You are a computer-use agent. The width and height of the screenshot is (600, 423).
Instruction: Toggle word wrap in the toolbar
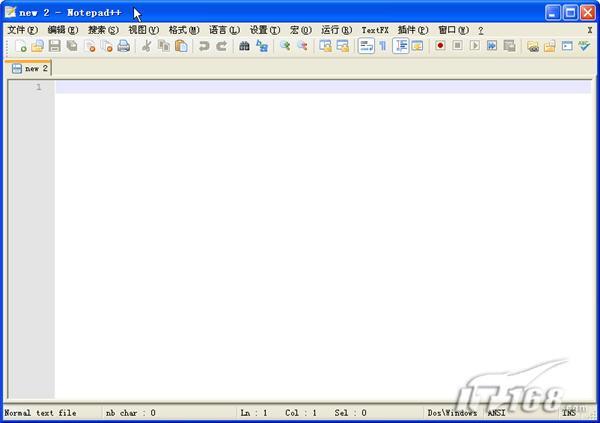click(366, 46)
